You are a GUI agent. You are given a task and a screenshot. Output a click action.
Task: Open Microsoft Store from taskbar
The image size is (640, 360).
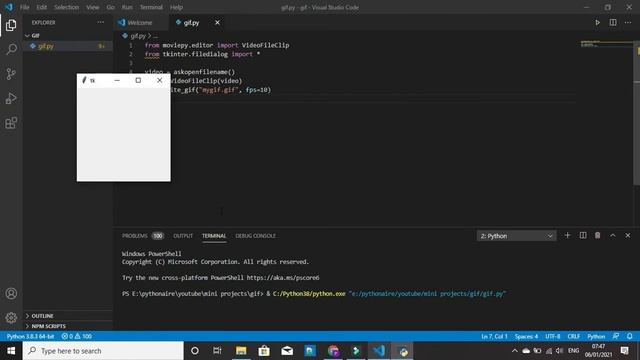pos(264,351)
